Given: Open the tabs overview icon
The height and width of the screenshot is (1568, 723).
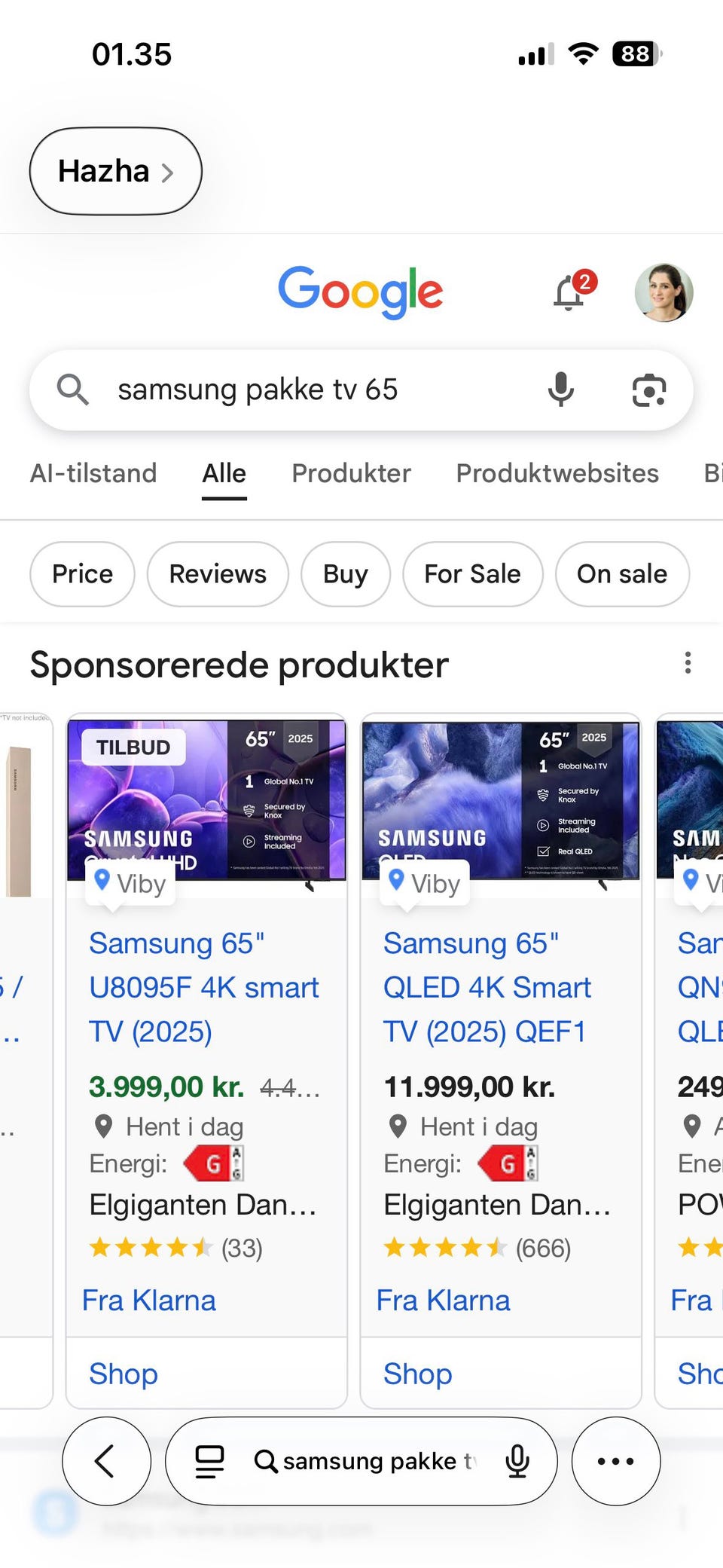Looking at the screenshot, I should tap(209, 1461).
